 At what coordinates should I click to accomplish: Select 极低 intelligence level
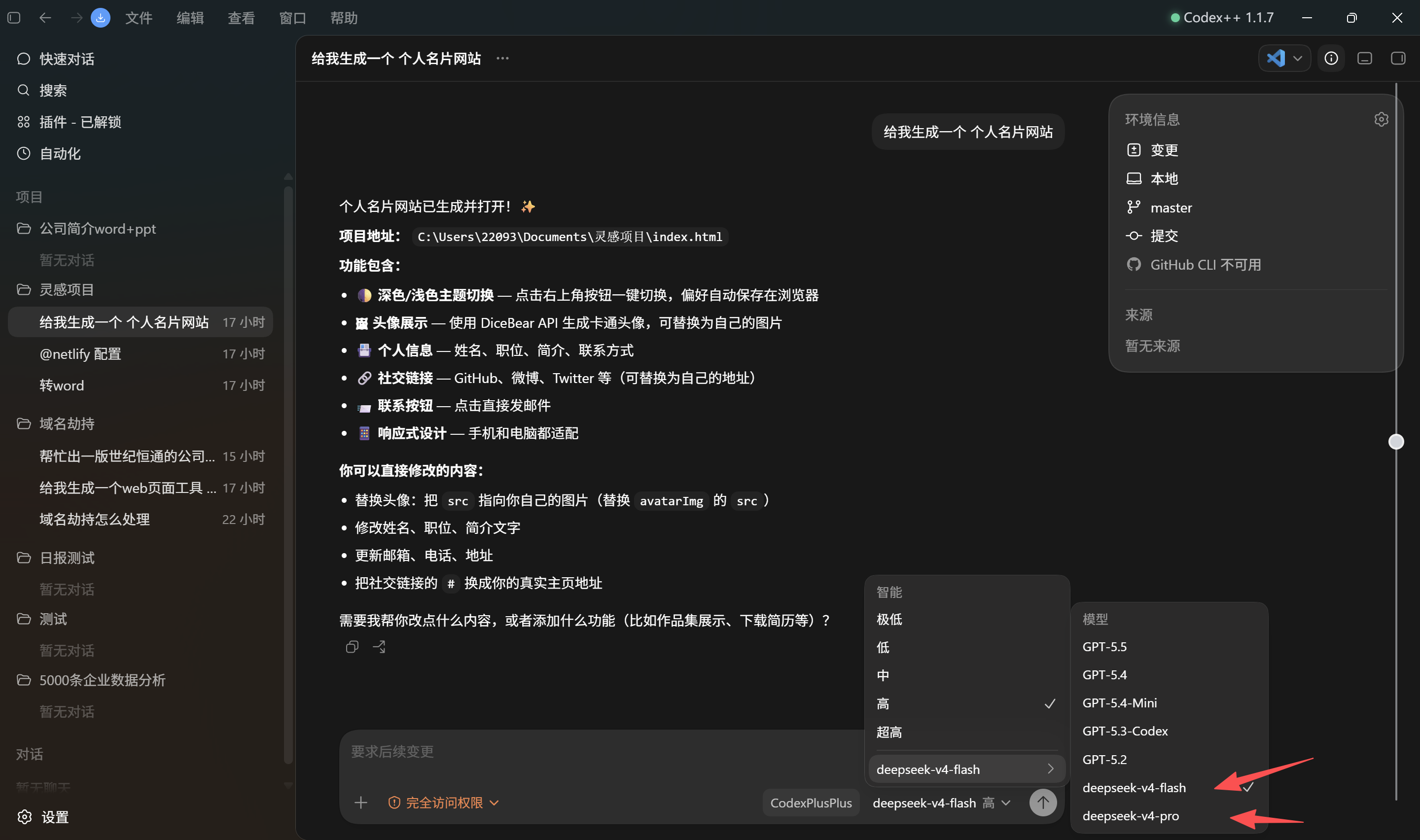point(967,619)
